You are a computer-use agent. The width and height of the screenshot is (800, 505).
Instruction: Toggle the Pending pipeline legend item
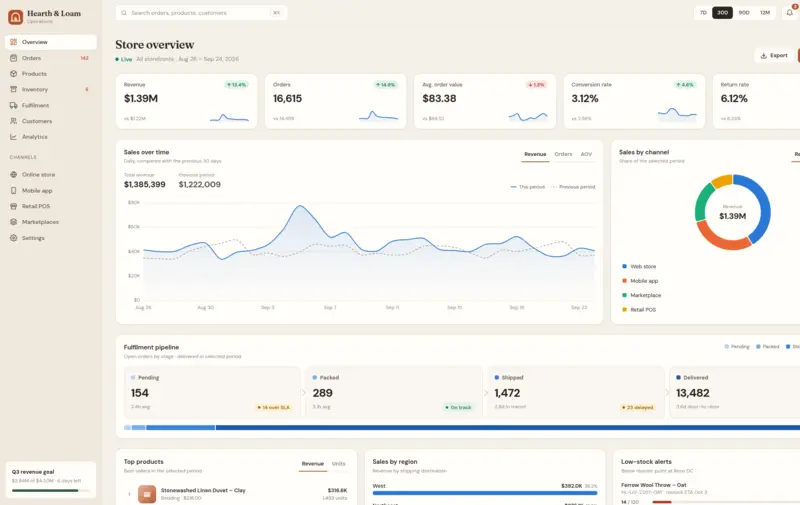(x=737, y=347)
